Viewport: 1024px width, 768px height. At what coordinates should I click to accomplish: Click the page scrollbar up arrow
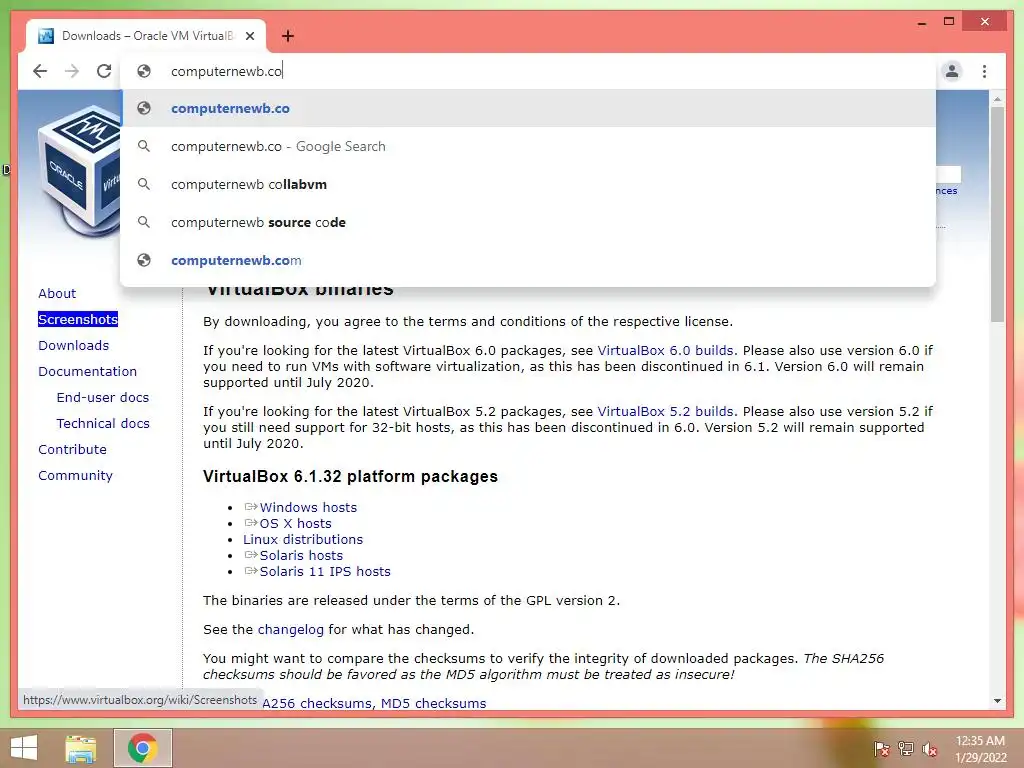tap(997, 99)
